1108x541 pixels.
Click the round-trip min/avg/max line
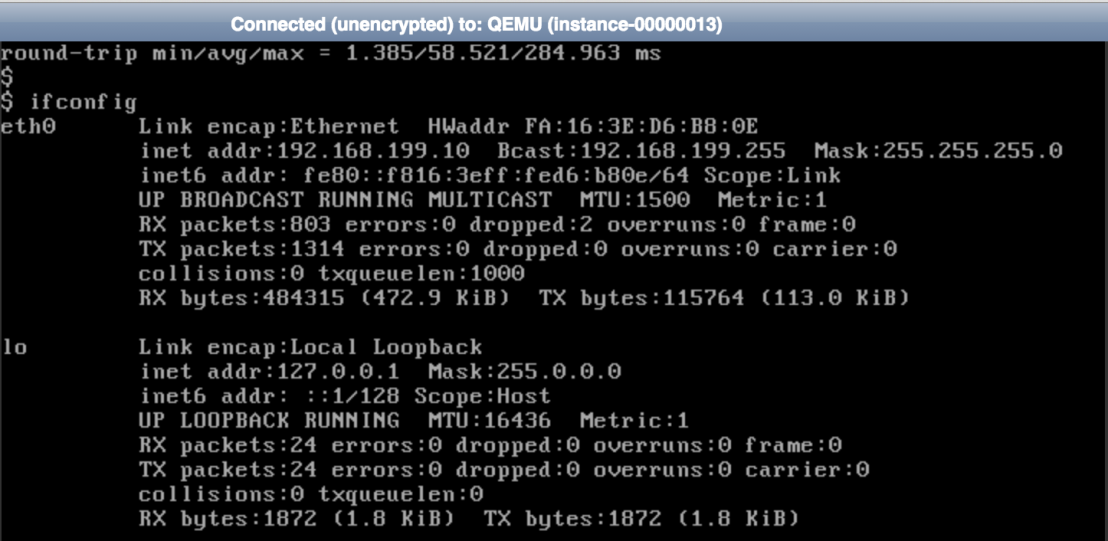pyautogui.click(x=331, y=54)
